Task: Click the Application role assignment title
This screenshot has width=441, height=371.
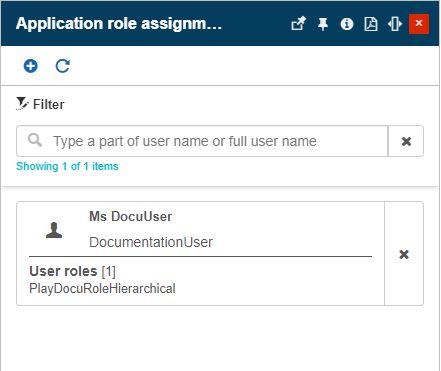Action: click(119, 24)
